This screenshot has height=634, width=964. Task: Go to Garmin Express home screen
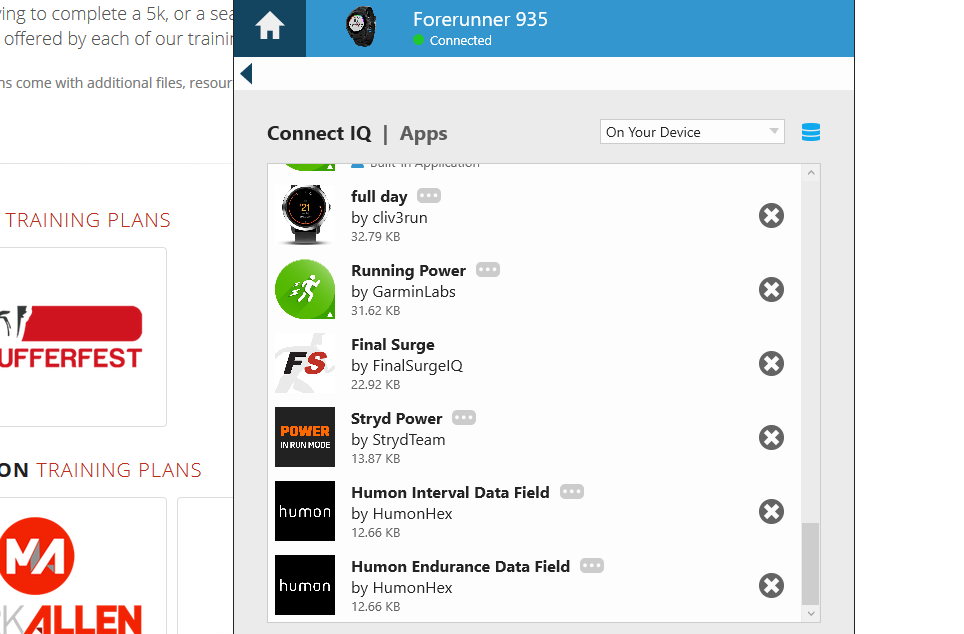269,28
